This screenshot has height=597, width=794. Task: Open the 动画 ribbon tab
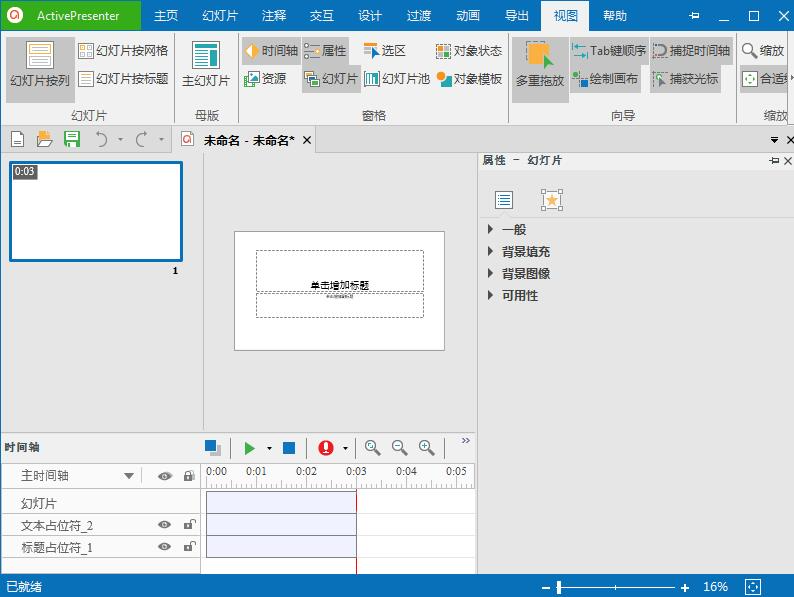468,16
